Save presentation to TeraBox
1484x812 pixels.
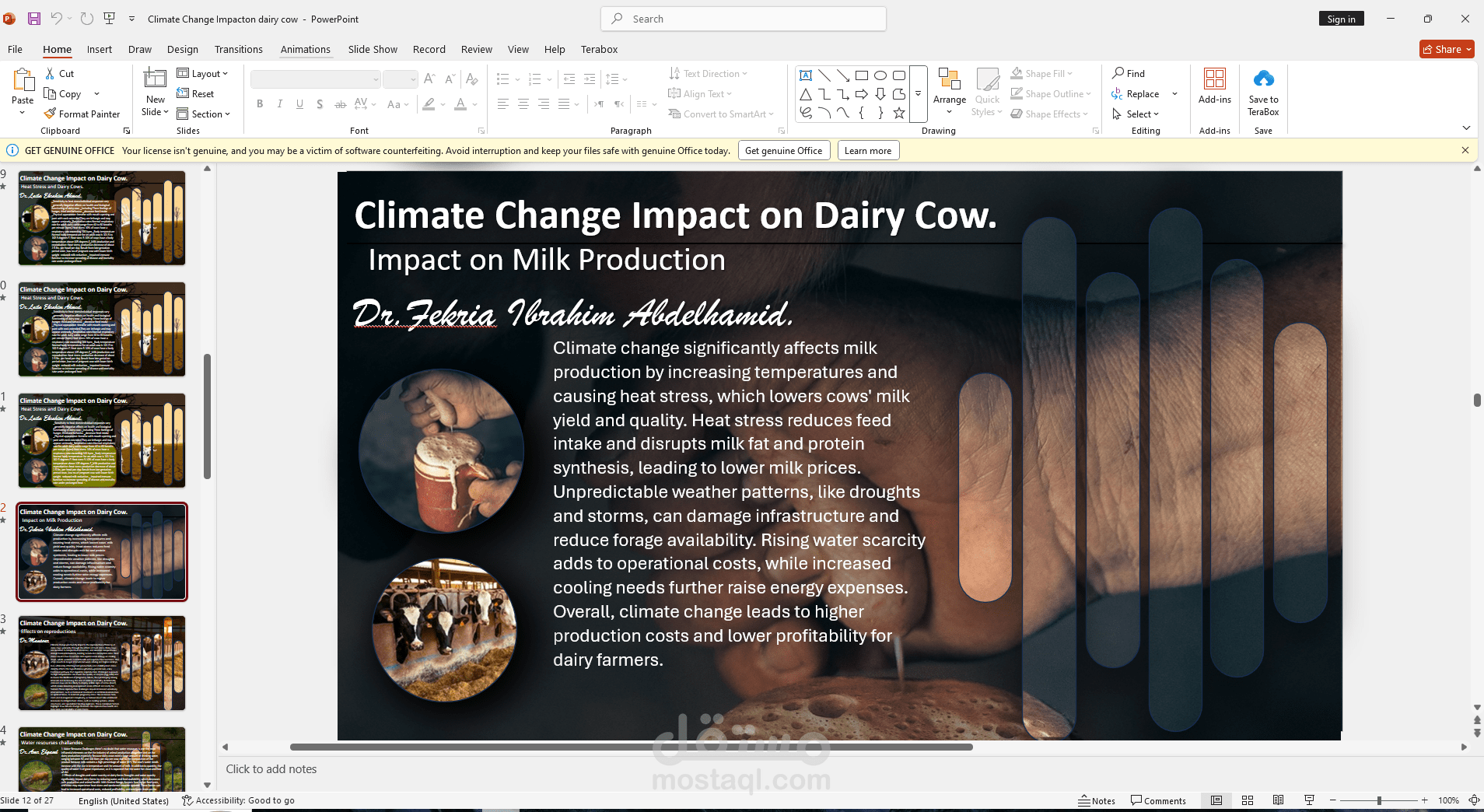tap(1263, 92)
